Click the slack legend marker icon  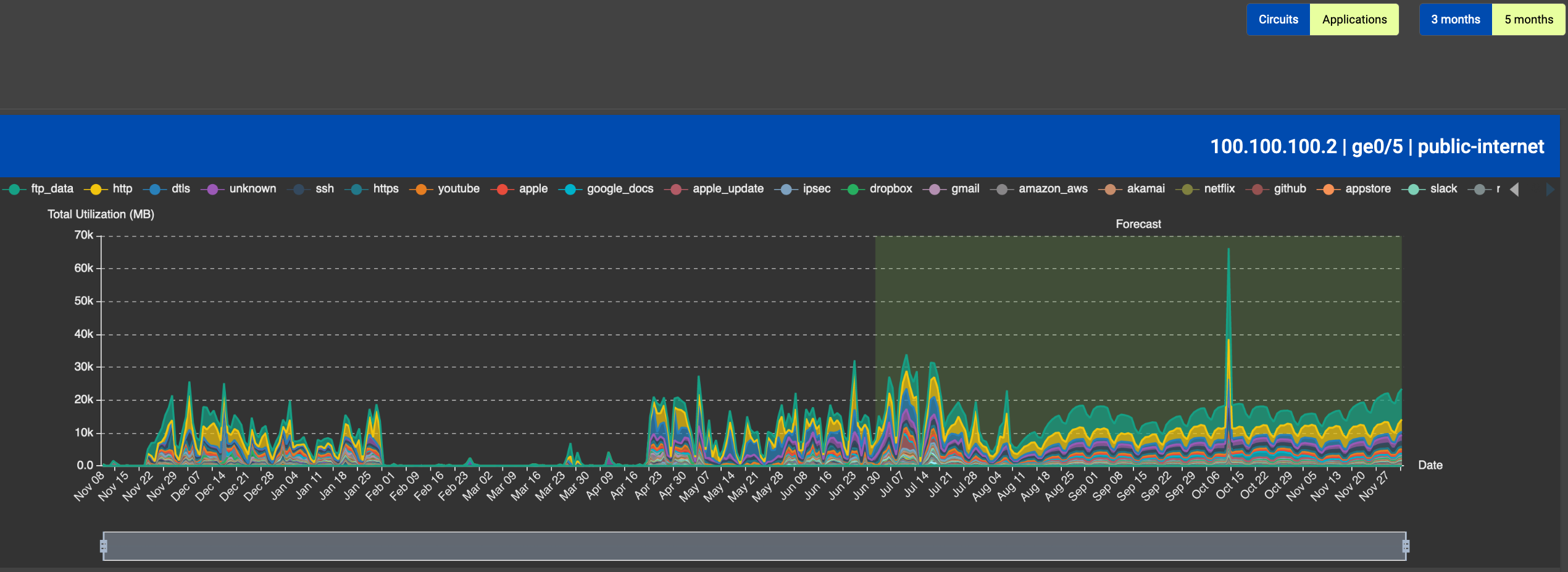pos(1414,189)
